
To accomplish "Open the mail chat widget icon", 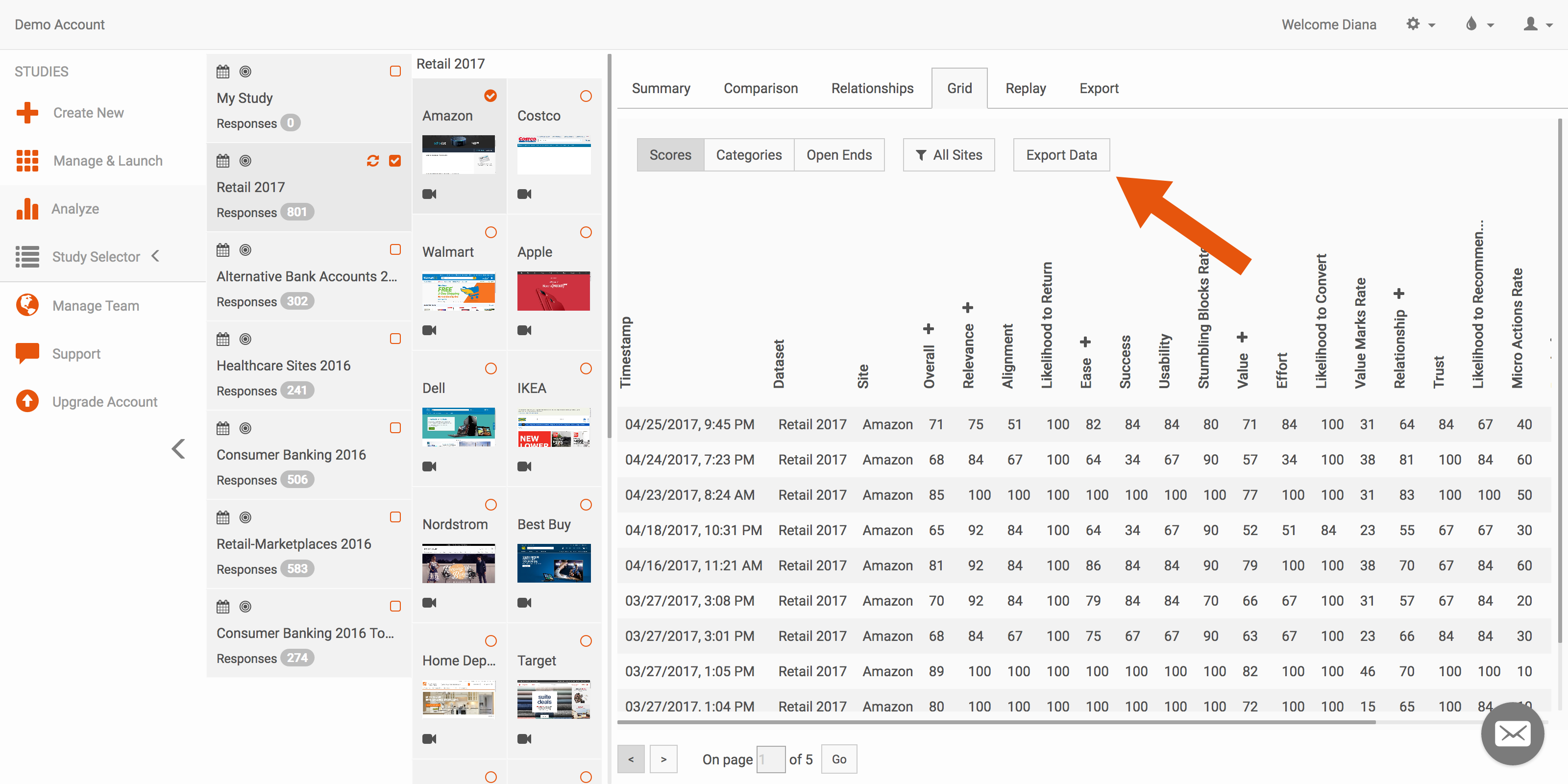I will [1513, 734].
